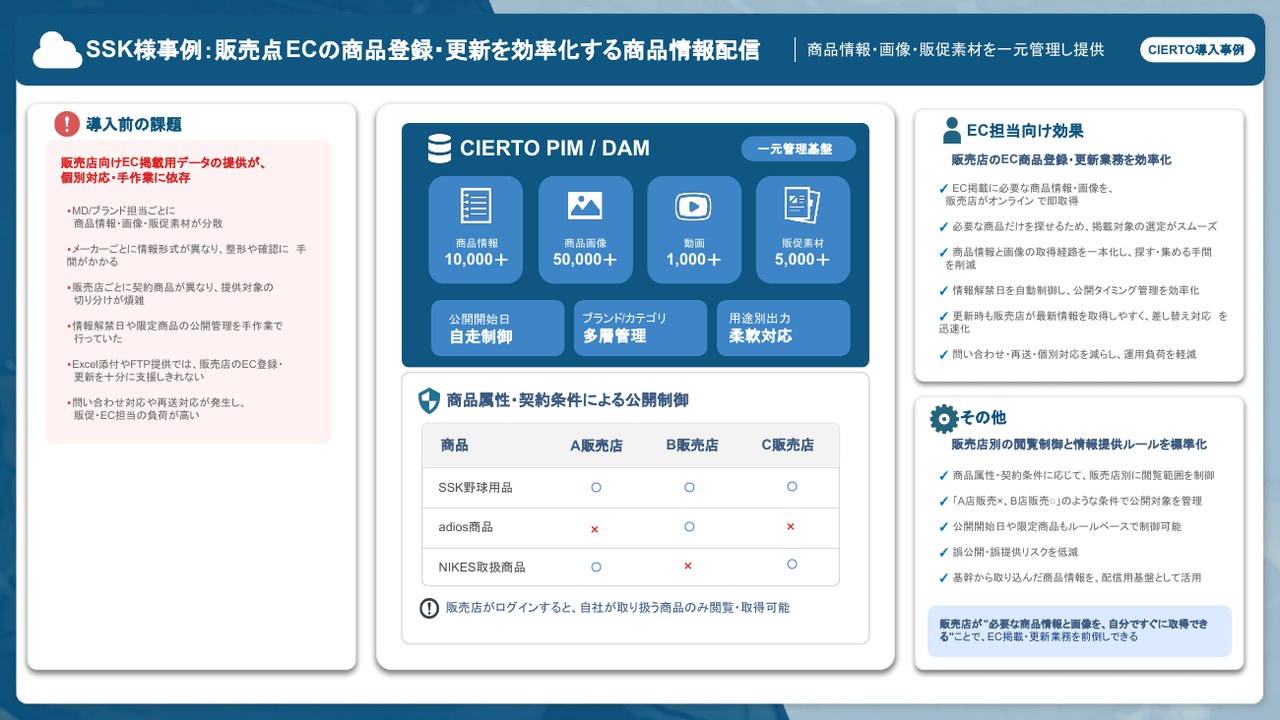Click the cross mark for NIKES取扱商品 under B販売店
Image resolution: width=1280 pixels, height=720 pixels.
click(688, 566)
